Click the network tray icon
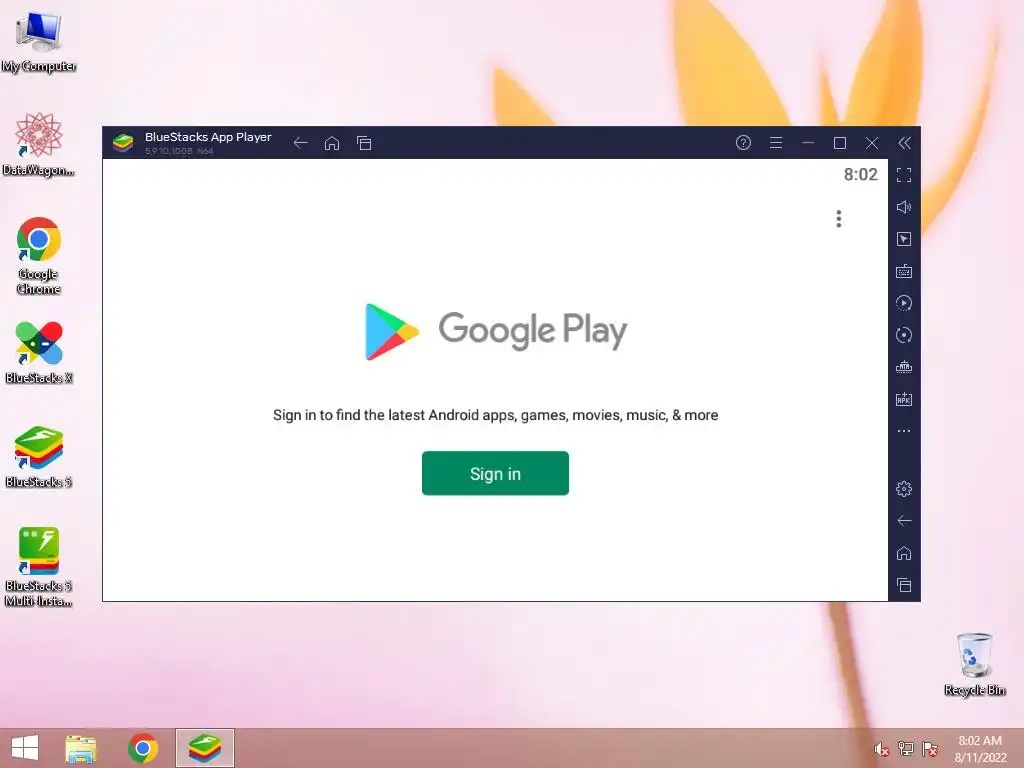Viewport: 1024px width, 768px height. point(906,749)
